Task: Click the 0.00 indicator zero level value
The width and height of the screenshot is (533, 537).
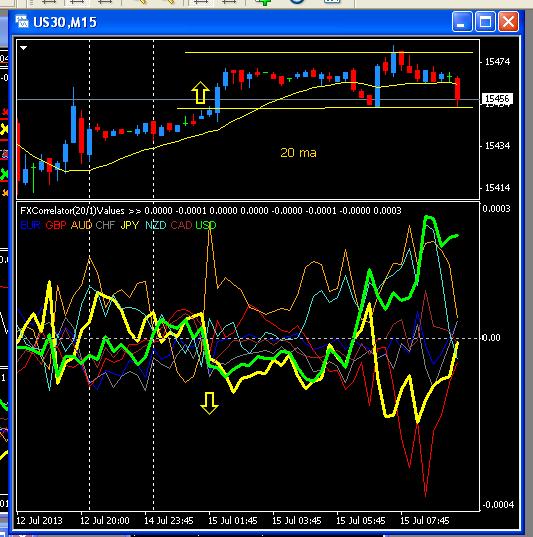Action: [491, 338]
